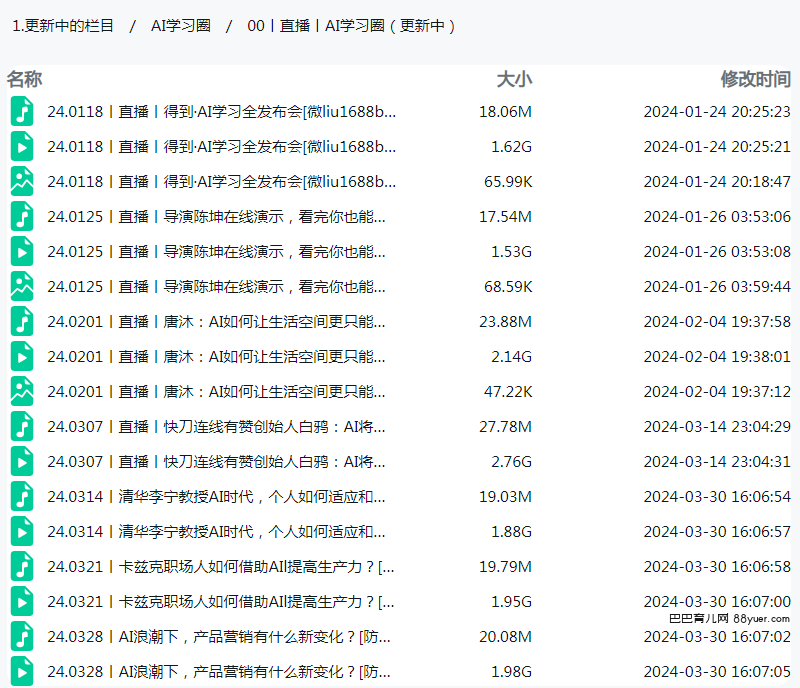
Task: Select the size value 17.54M
Action: pos(505,216)
